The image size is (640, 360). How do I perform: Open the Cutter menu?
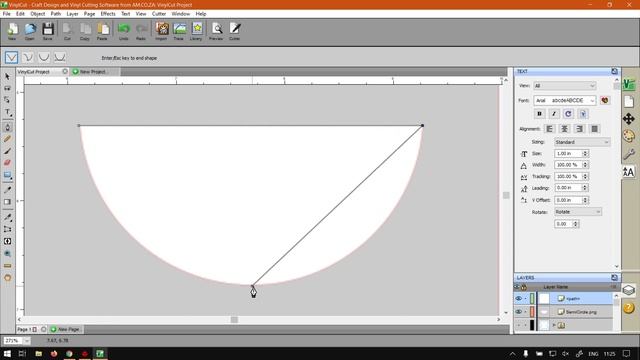tap(159, 14)
